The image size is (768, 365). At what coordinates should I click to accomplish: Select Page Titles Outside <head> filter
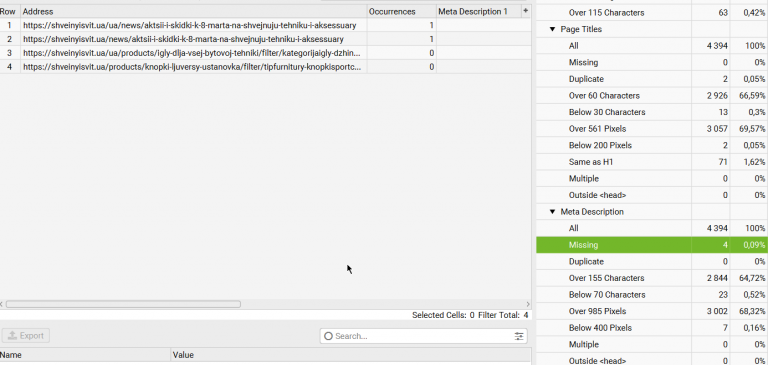tap(652, 195)
